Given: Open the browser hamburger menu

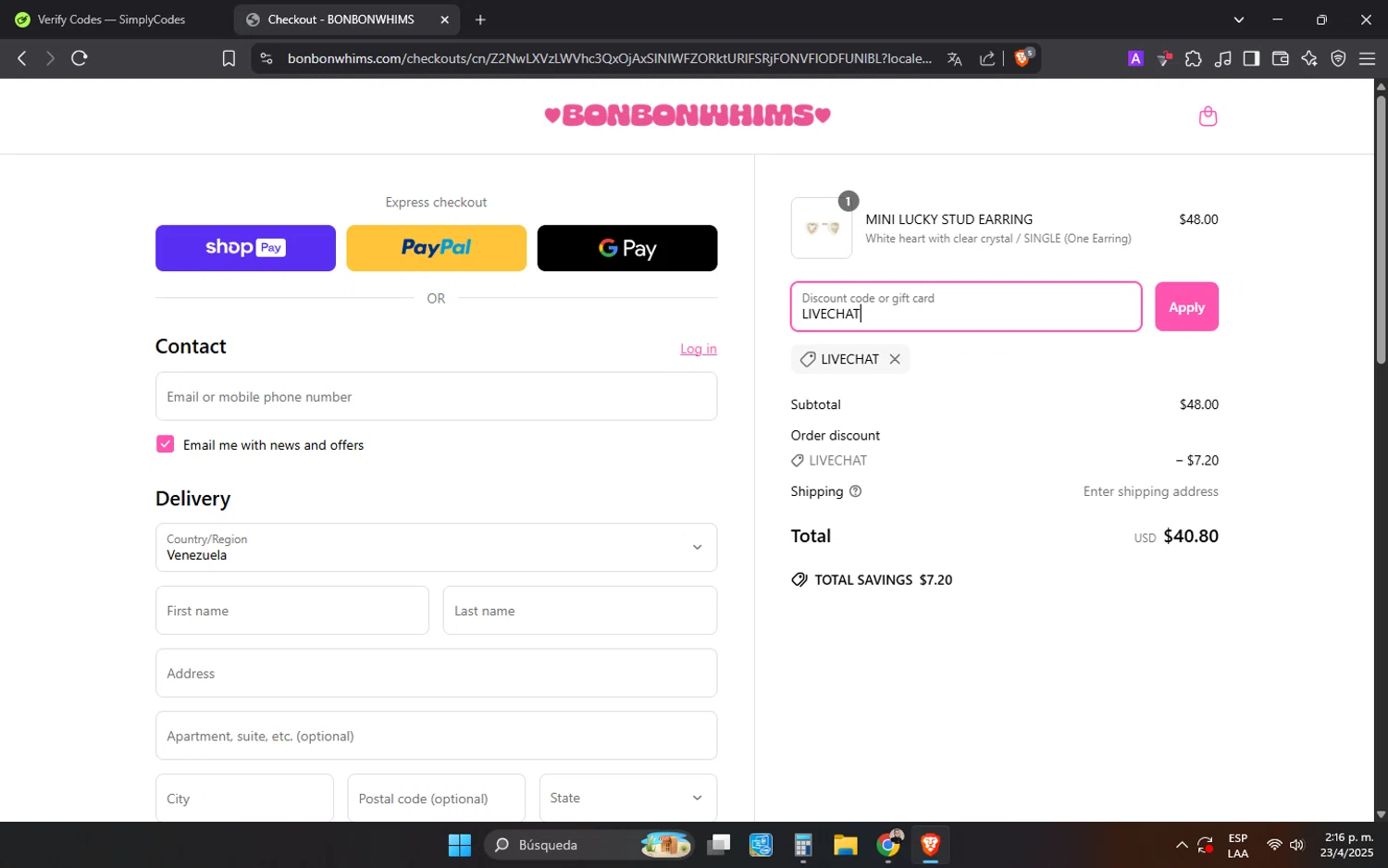Looking at the screenshot, I should (x=1367, y=58).
